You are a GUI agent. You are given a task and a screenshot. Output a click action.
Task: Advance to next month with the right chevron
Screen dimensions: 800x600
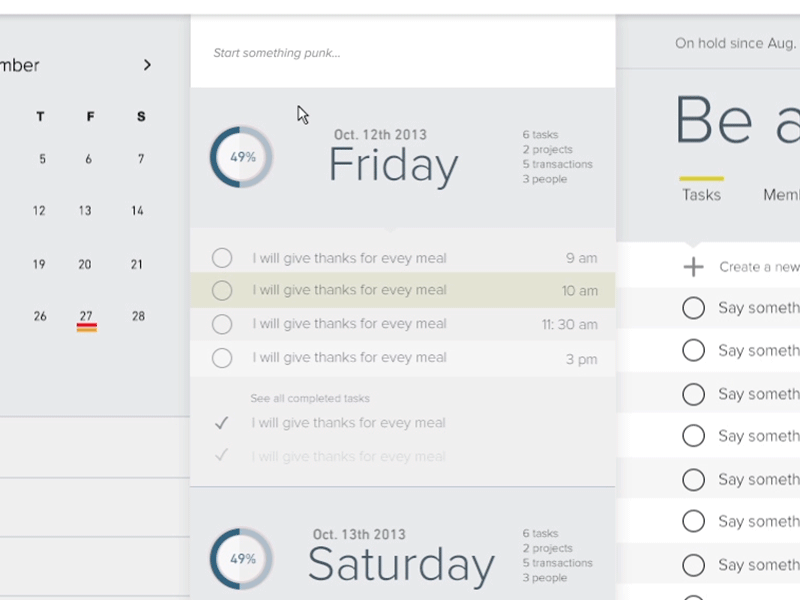tap(147, 64)
